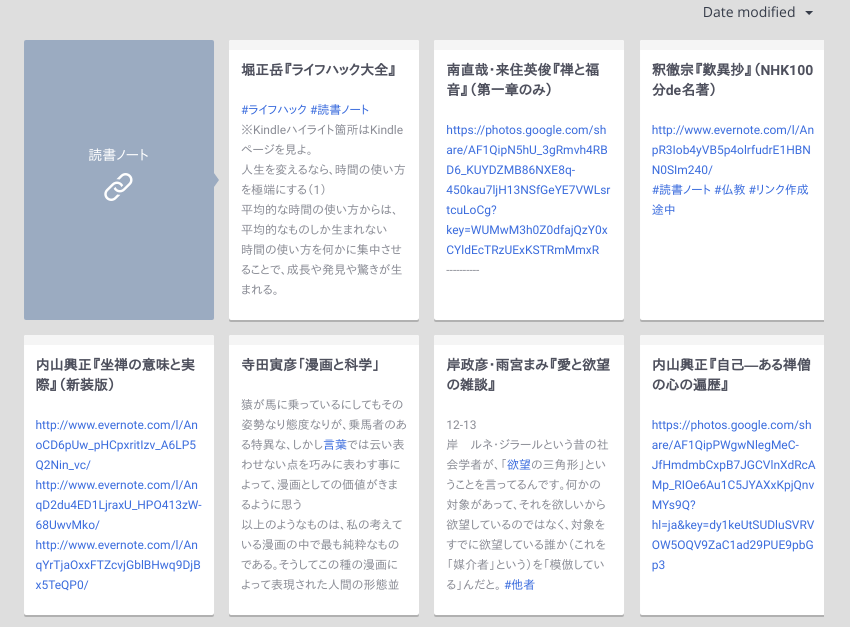
Task: Click the #読書ノート hashtag in ライフハック大全 card
Action: coord(340,109)
